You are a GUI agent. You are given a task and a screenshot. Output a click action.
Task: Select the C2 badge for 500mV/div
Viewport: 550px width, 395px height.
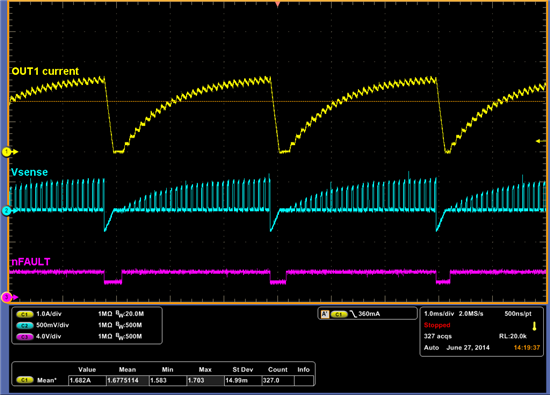[25, 326]
